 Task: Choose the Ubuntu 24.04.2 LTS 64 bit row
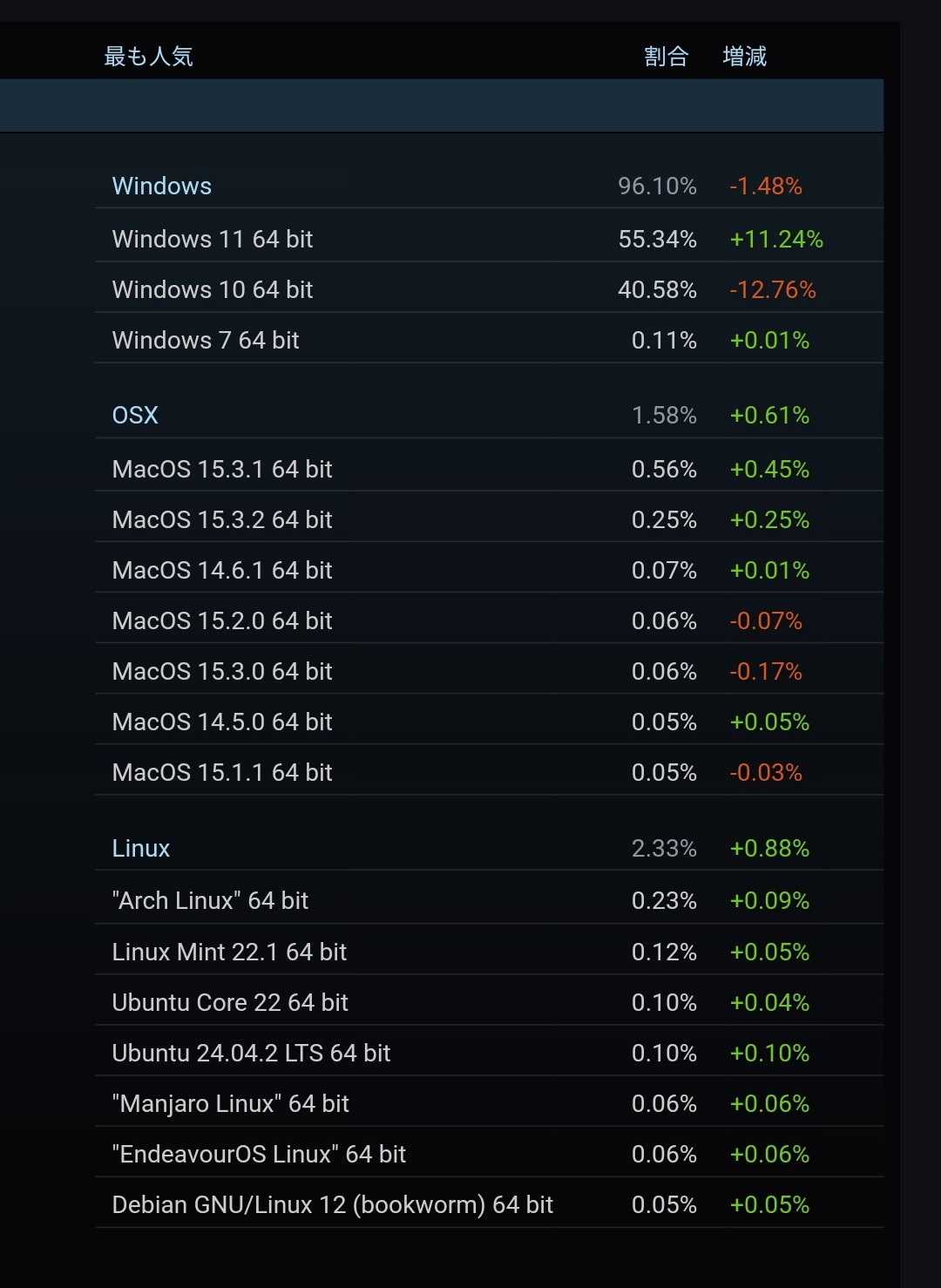[x=251, y=1054]
